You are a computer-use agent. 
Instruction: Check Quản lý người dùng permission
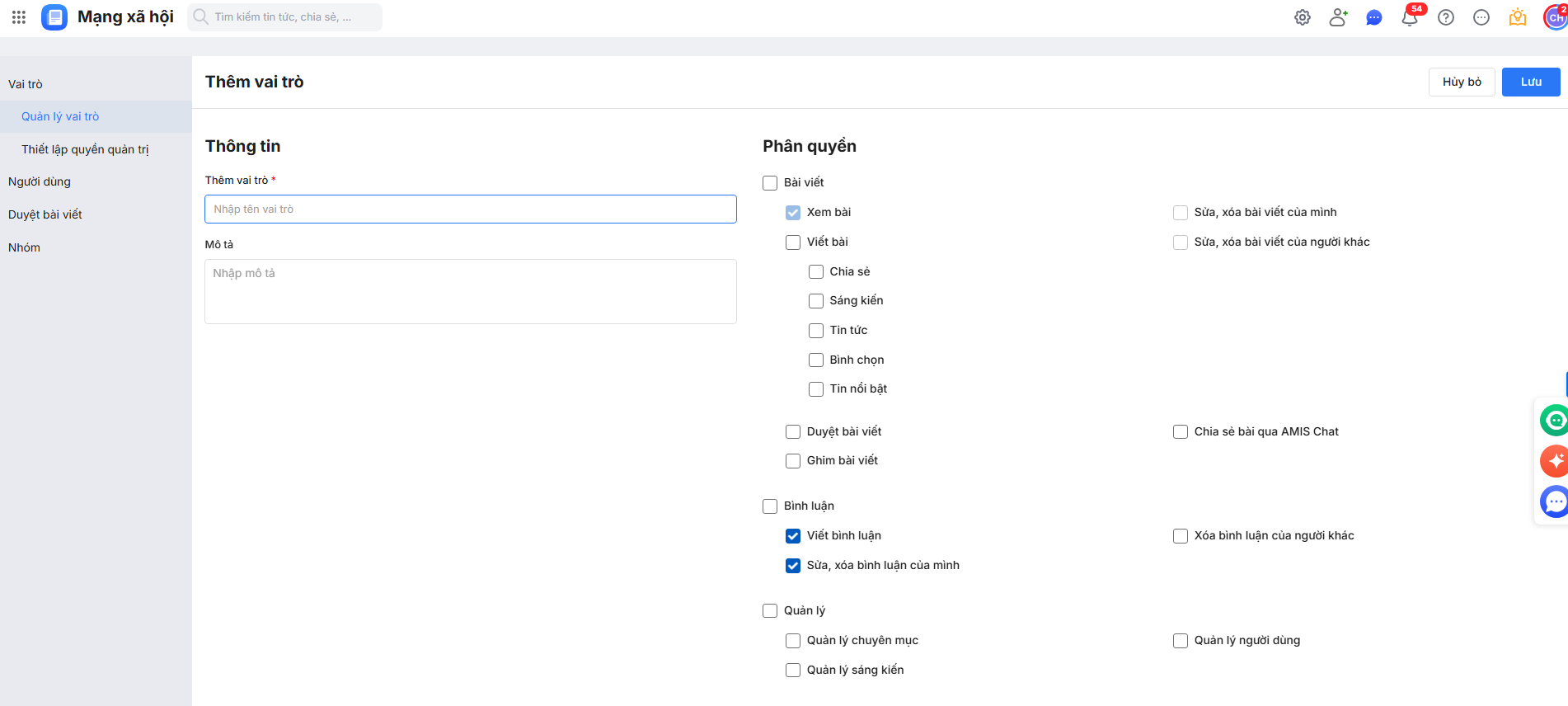click(x=1181, y=641)
